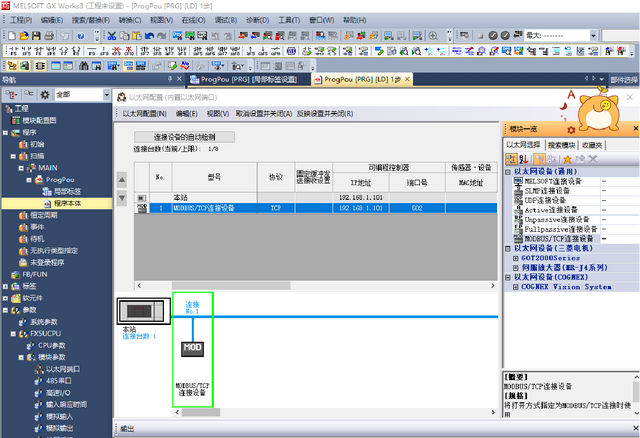Click the IP address cell 192.168.1.101 in row 1
The height and width of the screenshot is (438, 640).
[359, 208]
